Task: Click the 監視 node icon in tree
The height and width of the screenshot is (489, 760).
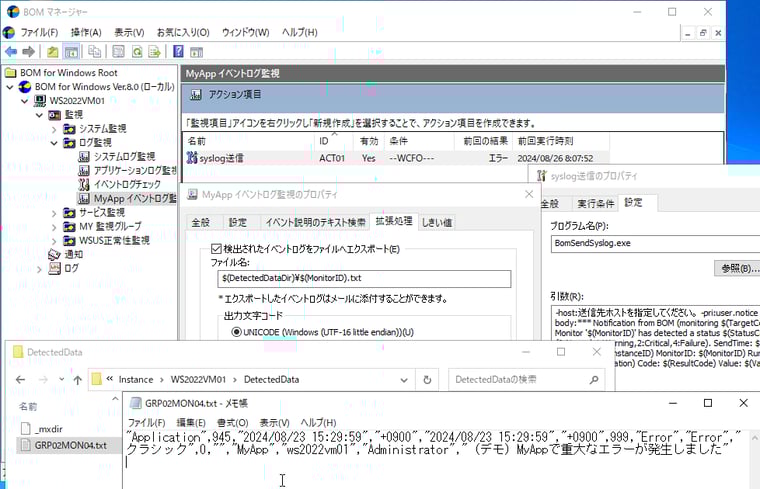Action: click(54, 115)
